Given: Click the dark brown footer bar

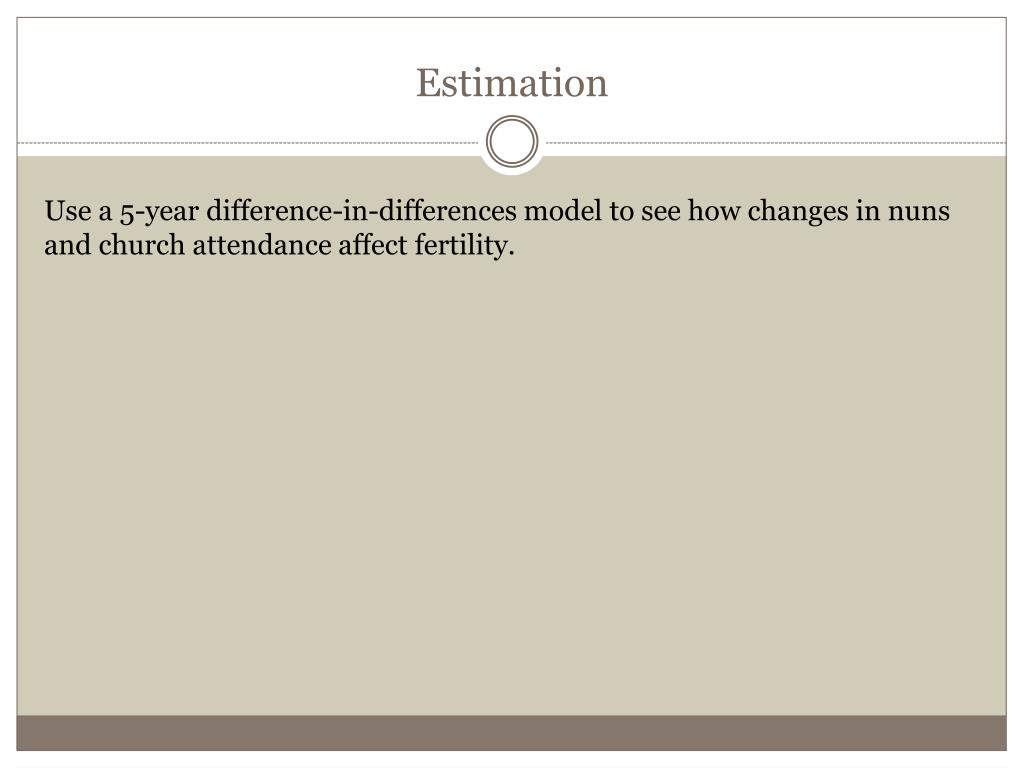Looking at the screenshot, I should (511, 733).
